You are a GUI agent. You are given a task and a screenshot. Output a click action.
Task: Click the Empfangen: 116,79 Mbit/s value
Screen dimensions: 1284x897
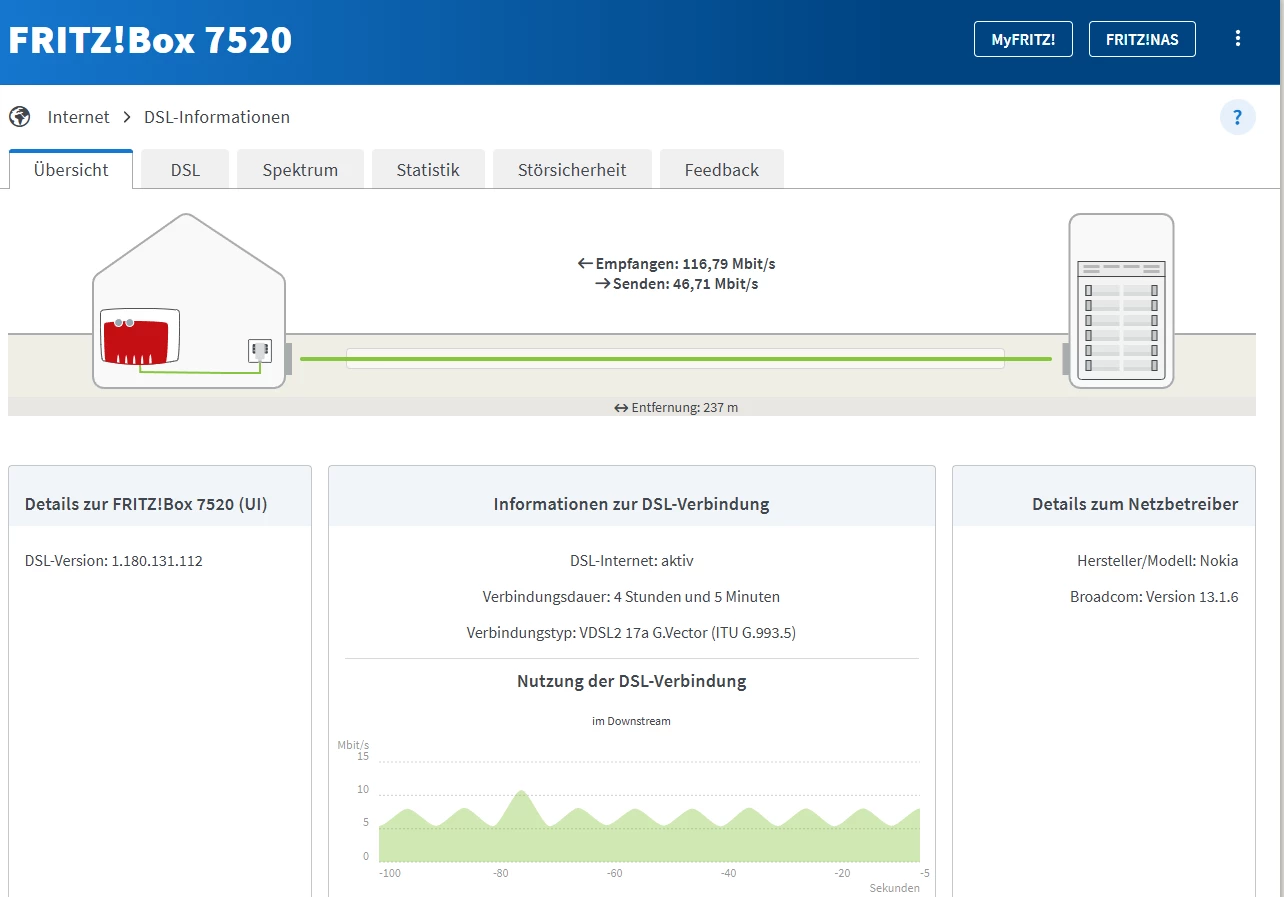point(677,264)
